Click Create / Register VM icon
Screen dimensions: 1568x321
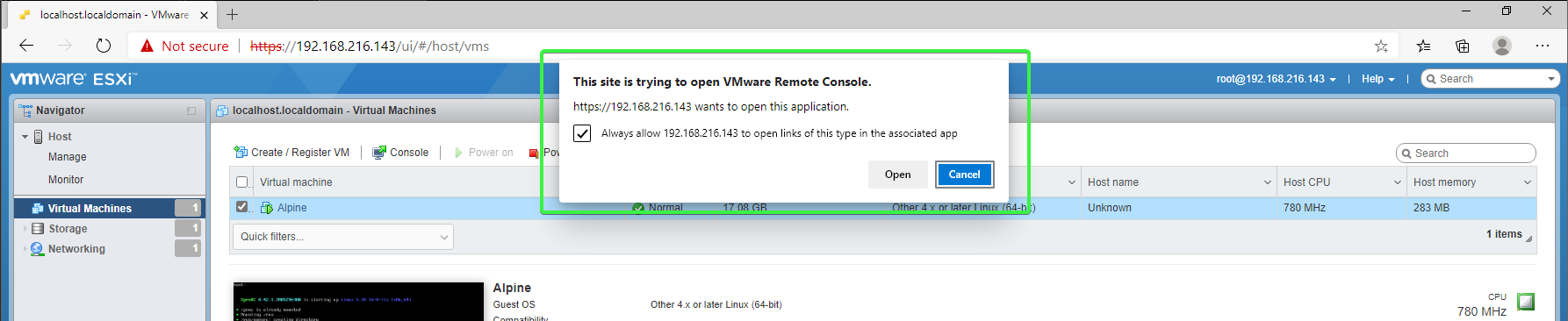[241, 153]
